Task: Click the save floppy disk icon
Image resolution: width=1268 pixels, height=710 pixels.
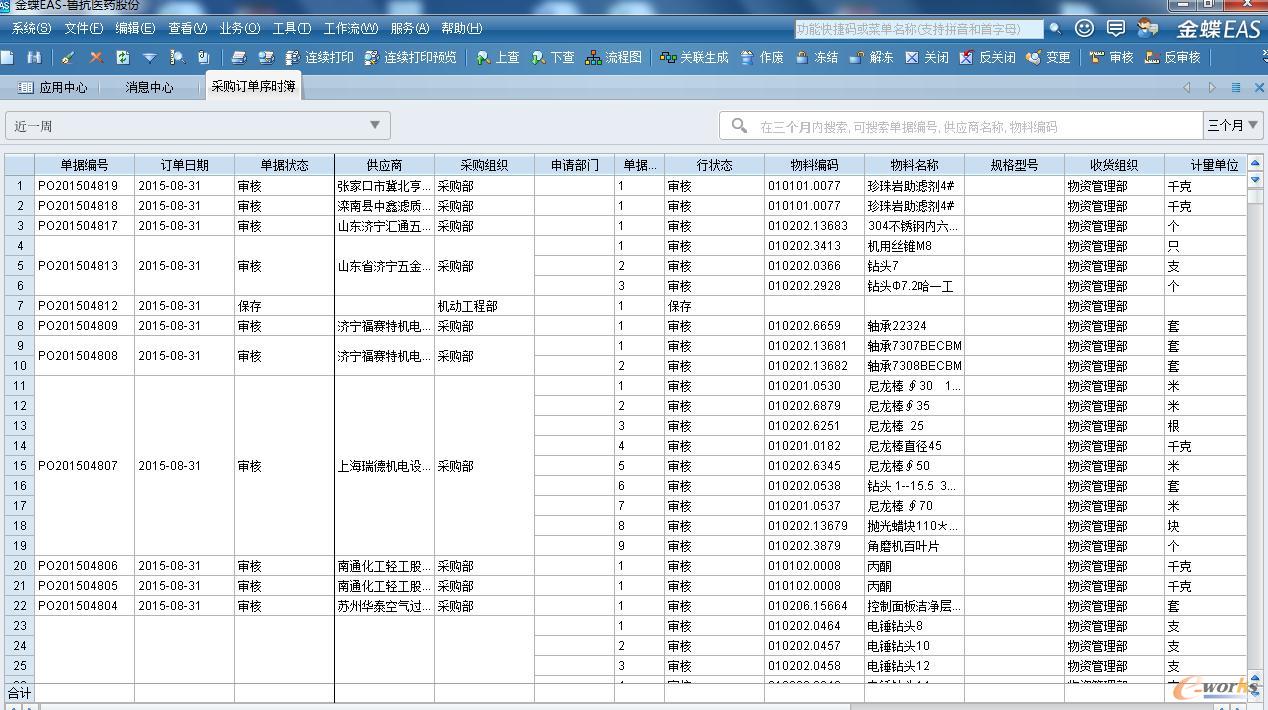Action: coord(34,58)
